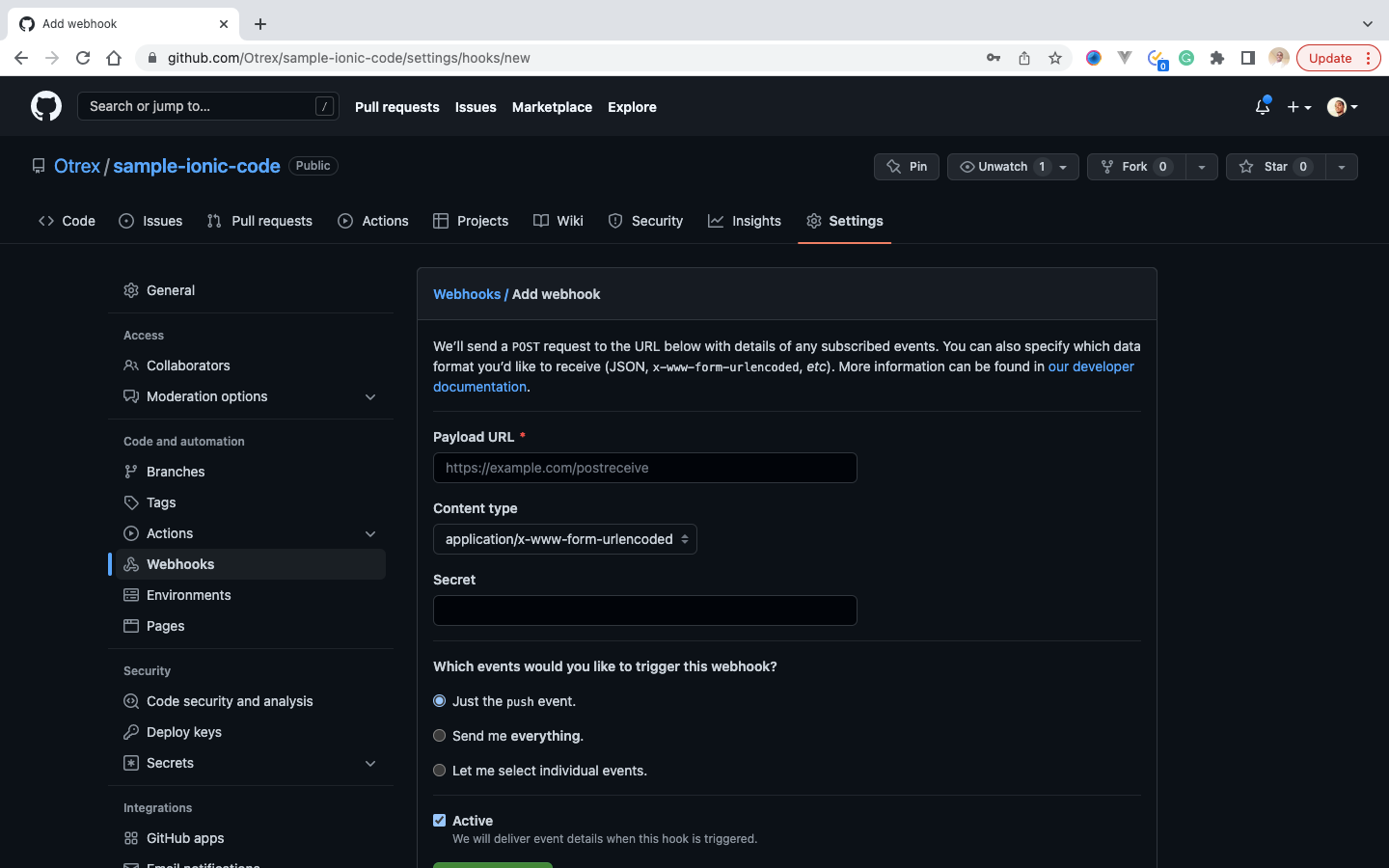Open GitHub apps settings
The height and width of the screenshot is (868, 1389).
(251, 838)
